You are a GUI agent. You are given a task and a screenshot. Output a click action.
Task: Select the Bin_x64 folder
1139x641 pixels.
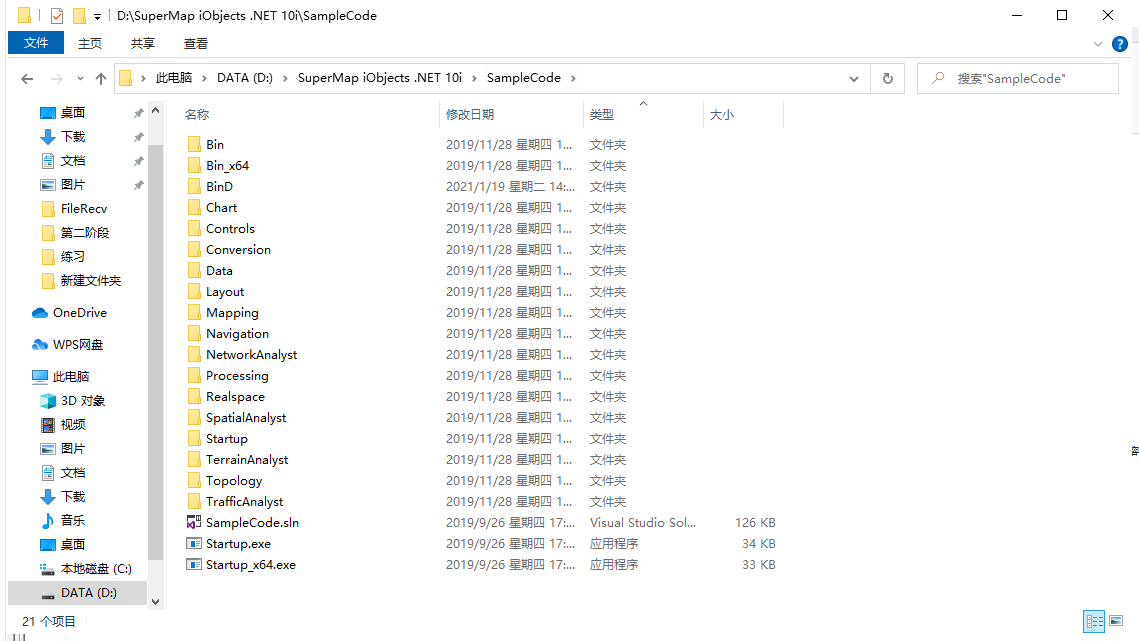227,165
